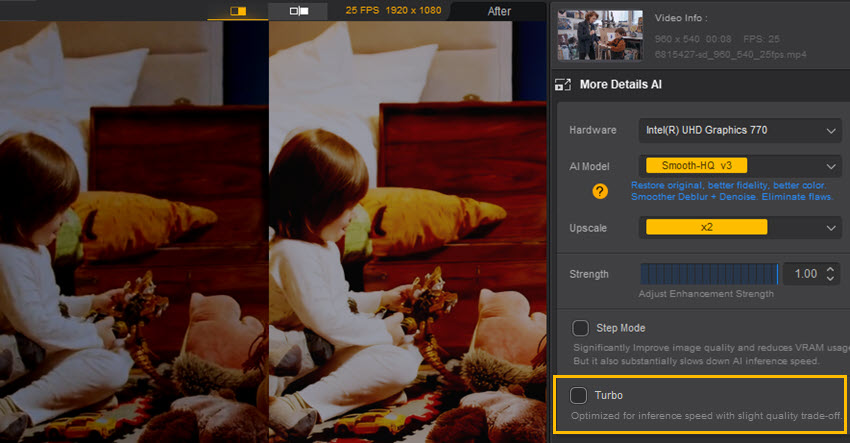Click the Strength slider bar
The height and width of the screenshot is (443, 850).
coord(709,274)
